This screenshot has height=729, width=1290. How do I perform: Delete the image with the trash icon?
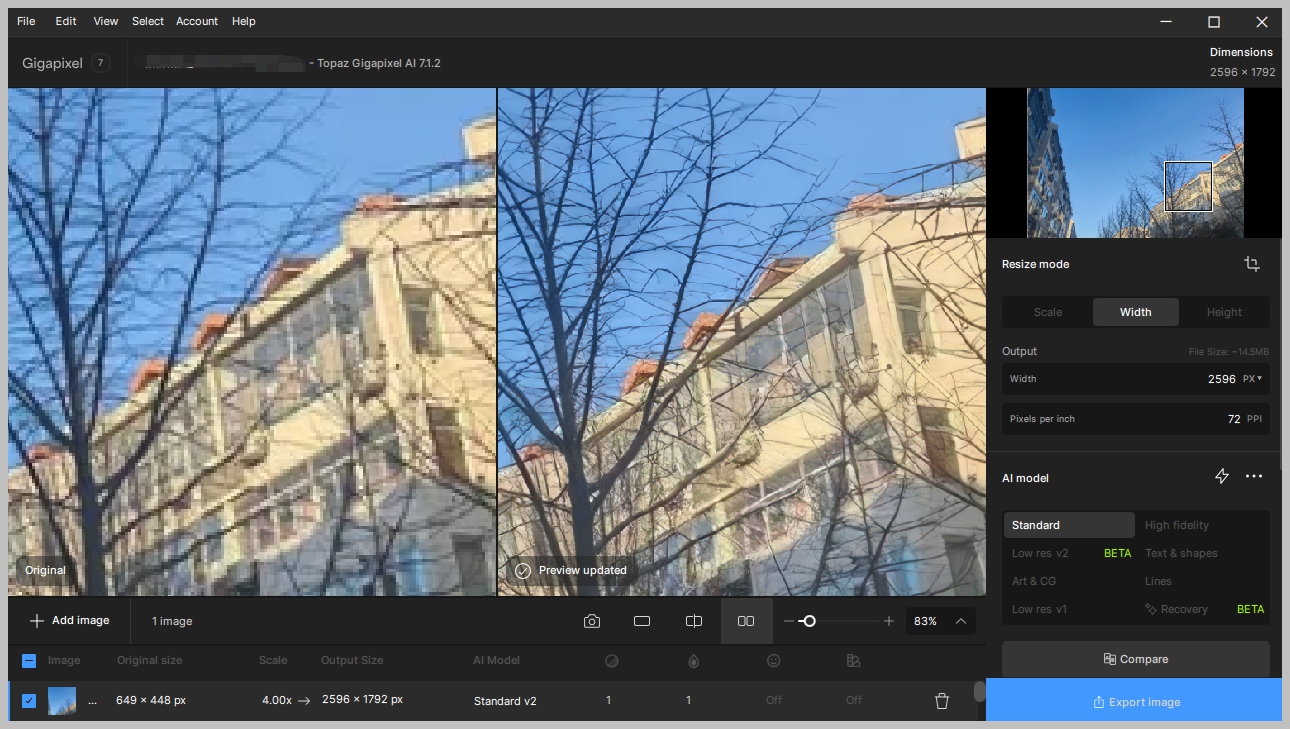pos(941,701)
